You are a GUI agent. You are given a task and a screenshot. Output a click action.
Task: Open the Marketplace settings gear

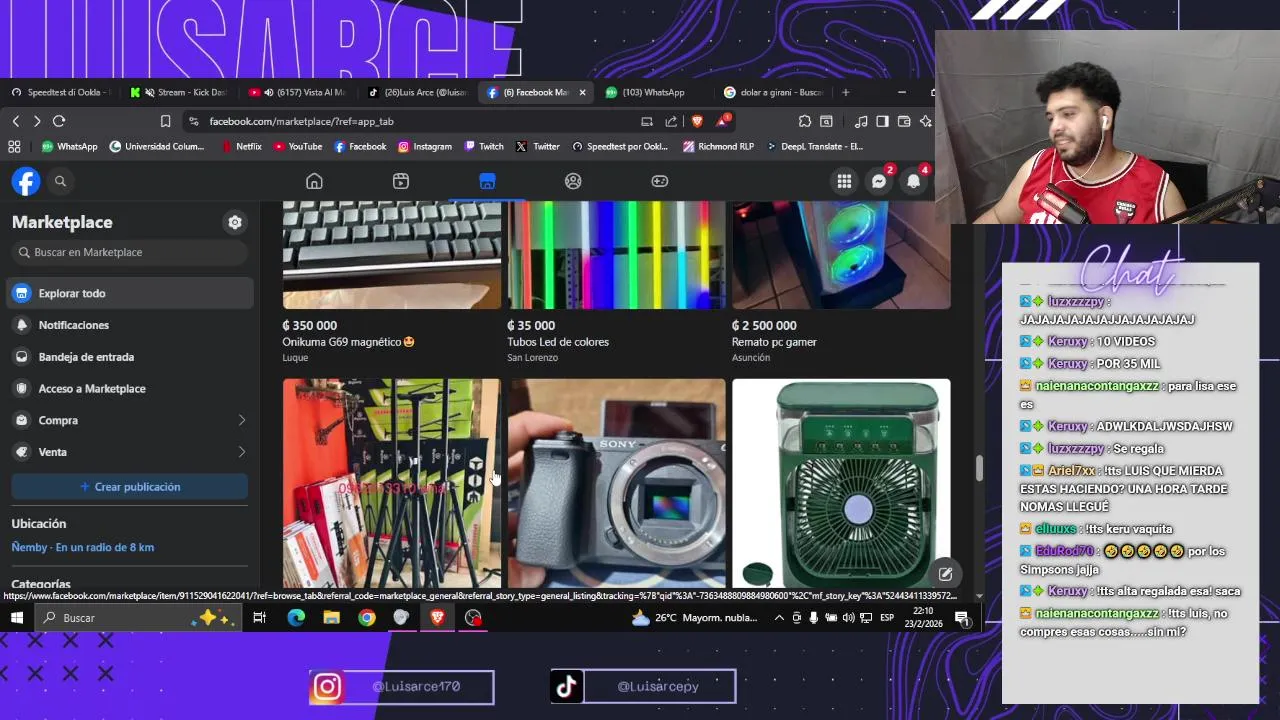point(235,222)
